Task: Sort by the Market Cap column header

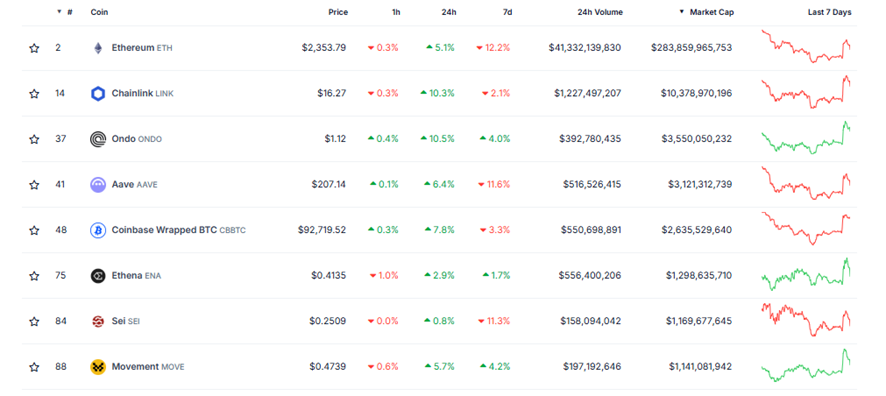Action: 707,12
